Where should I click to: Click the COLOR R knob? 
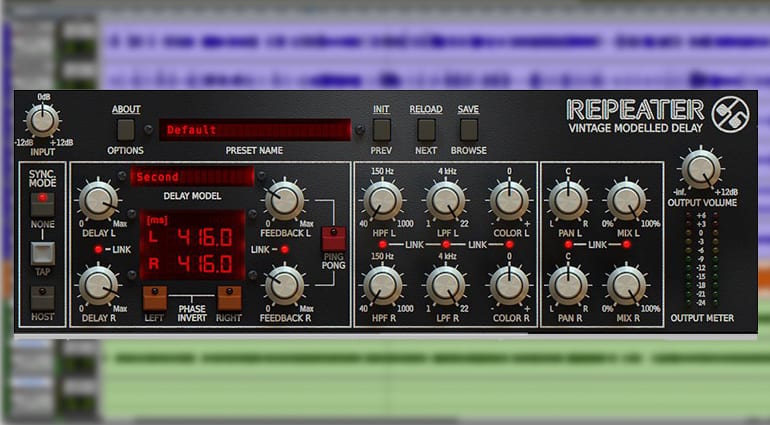tap(509, 285)
